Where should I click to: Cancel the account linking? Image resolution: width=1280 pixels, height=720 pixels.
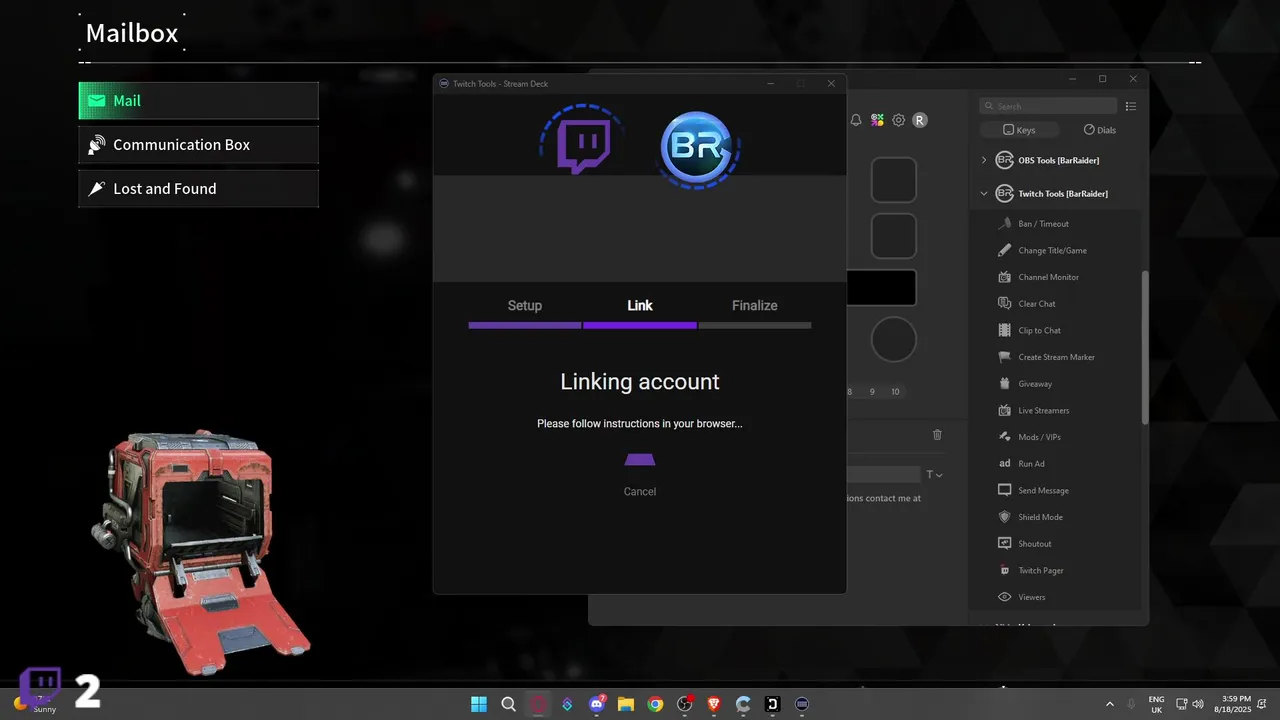pos(640,491)
